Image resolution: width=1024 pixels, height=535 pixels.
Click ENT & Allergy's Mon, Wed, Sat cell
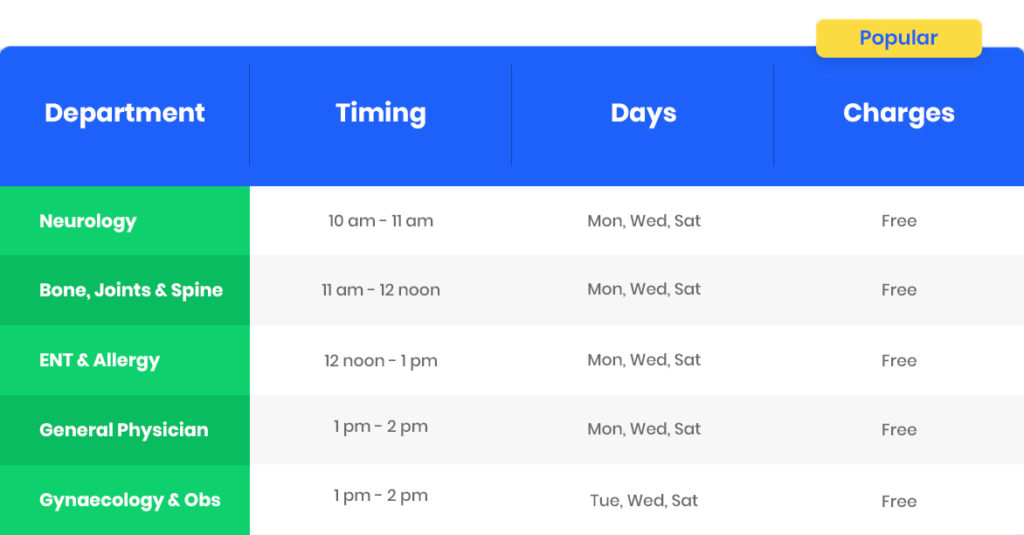[644, 360]
